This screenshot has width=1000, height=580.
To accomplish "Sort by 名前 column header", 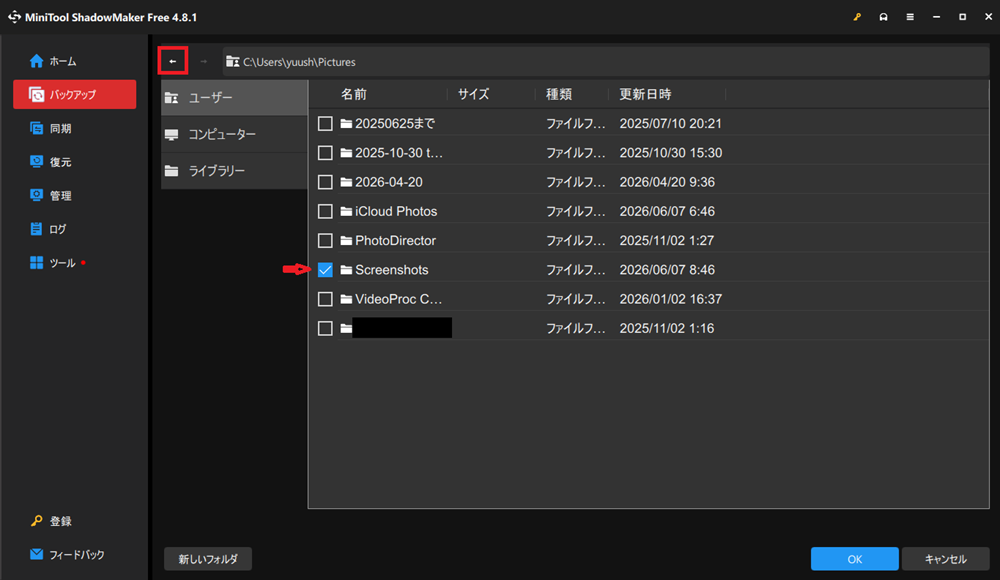I will pos(353,94).
